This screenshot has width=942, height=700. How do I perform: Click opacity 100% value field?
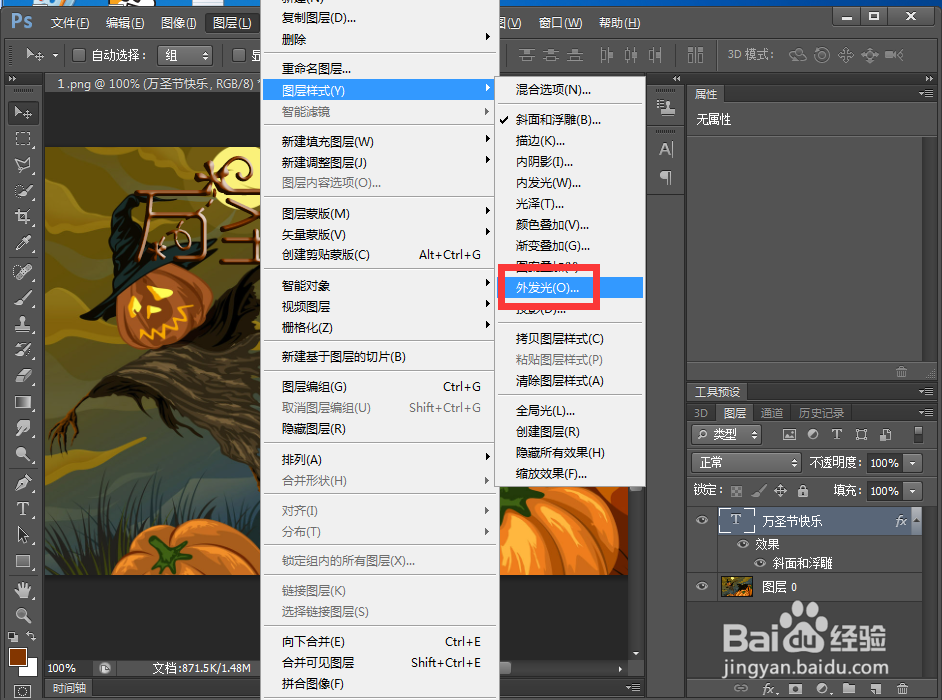click(x=885, y=463)
